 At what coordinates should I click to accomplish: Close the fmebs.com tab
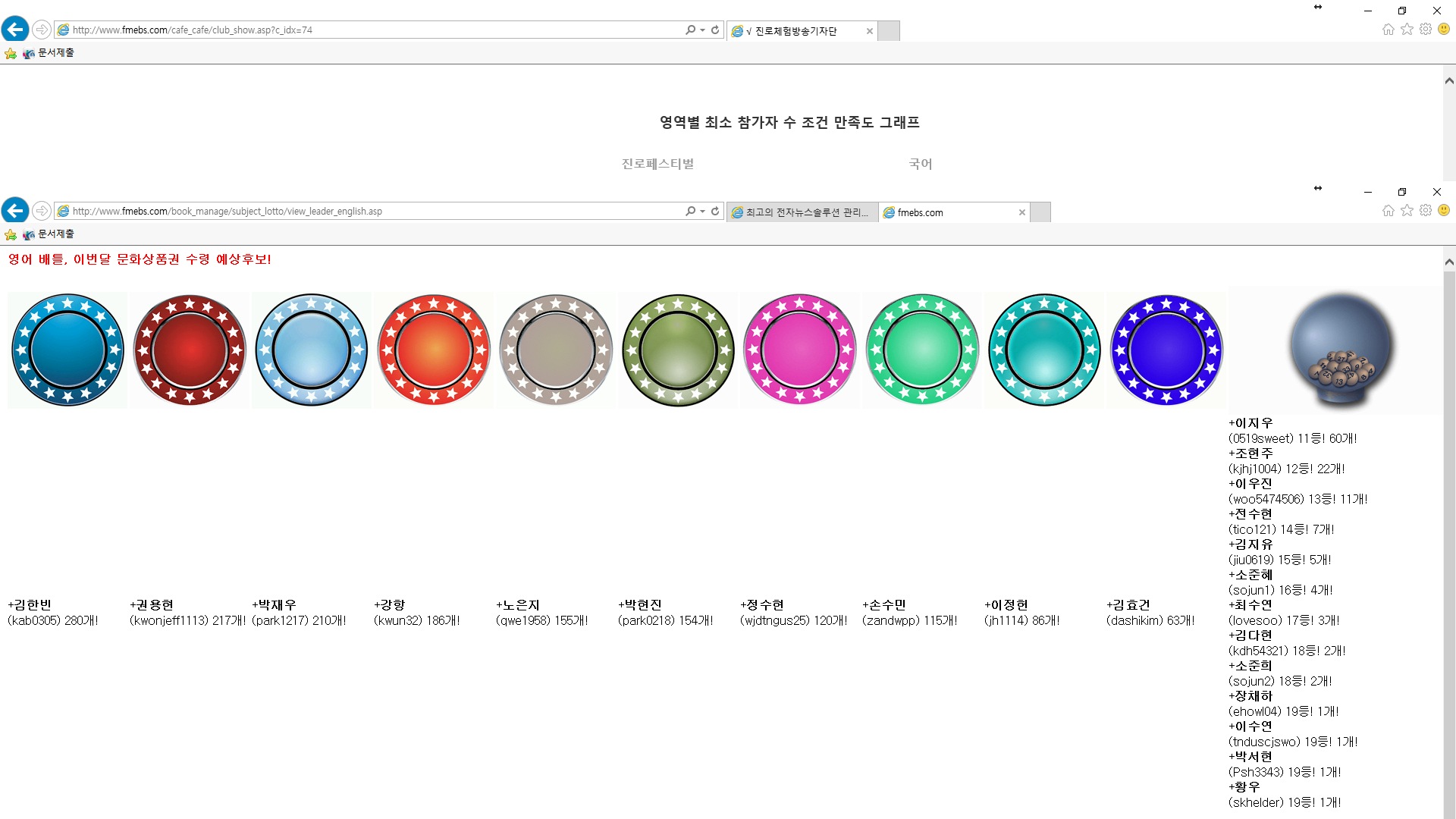click(1022, 212)
